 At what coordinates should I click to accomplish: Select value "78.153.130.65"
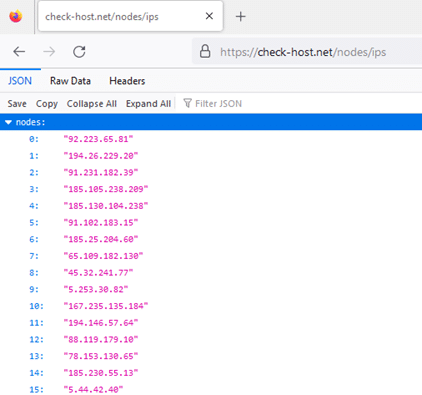pos(101,356)
